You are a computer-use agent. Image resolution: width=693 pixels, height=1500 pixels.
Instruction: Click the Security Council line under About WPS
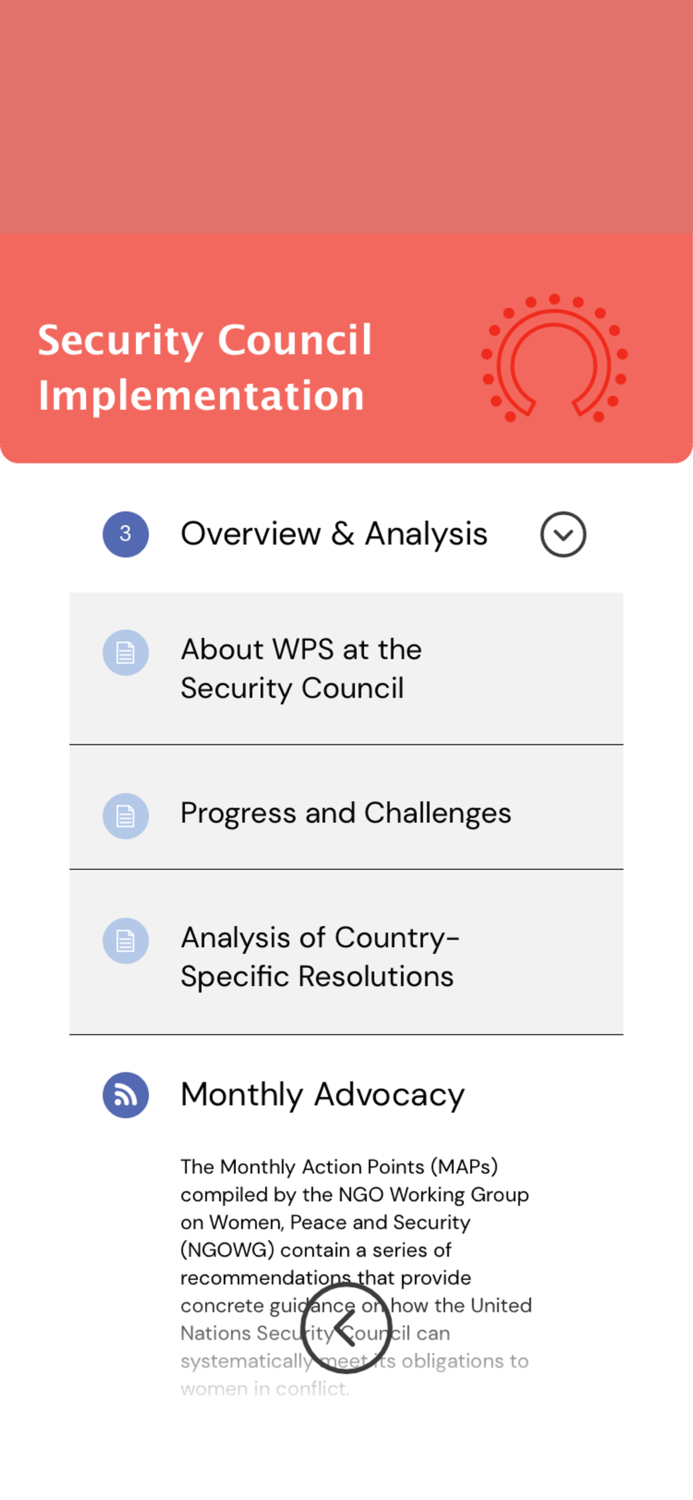point(292,689)
